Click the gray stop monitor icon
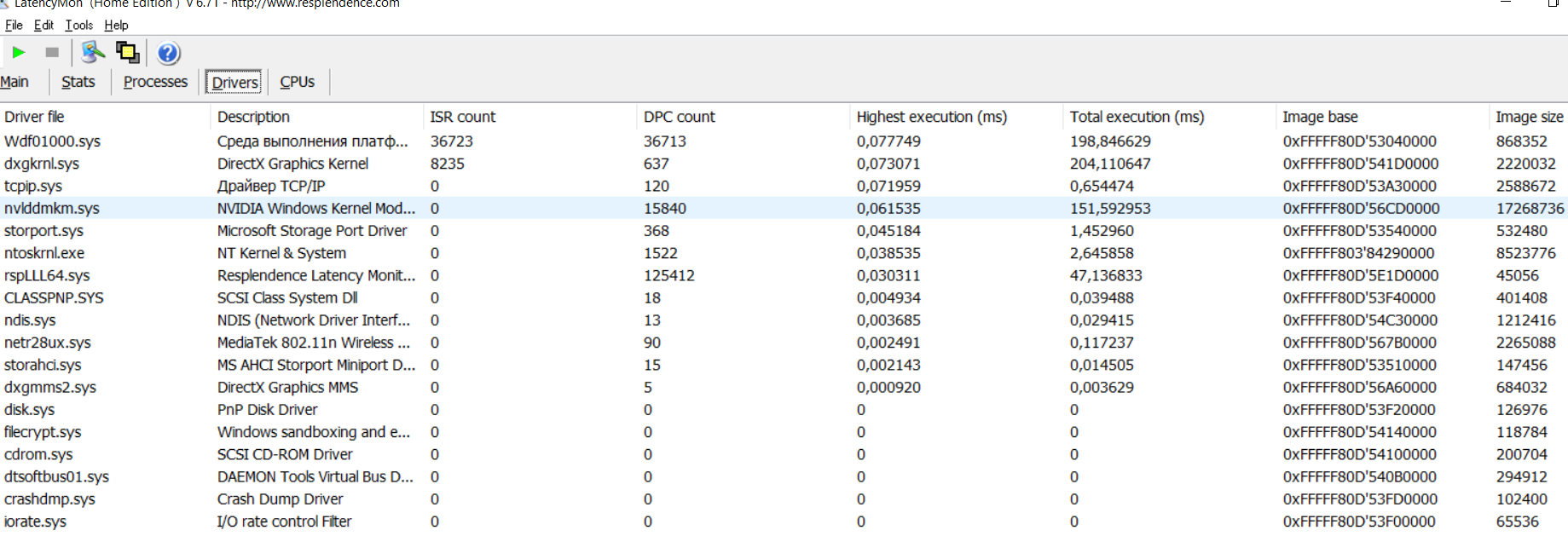 pos(52,53)
